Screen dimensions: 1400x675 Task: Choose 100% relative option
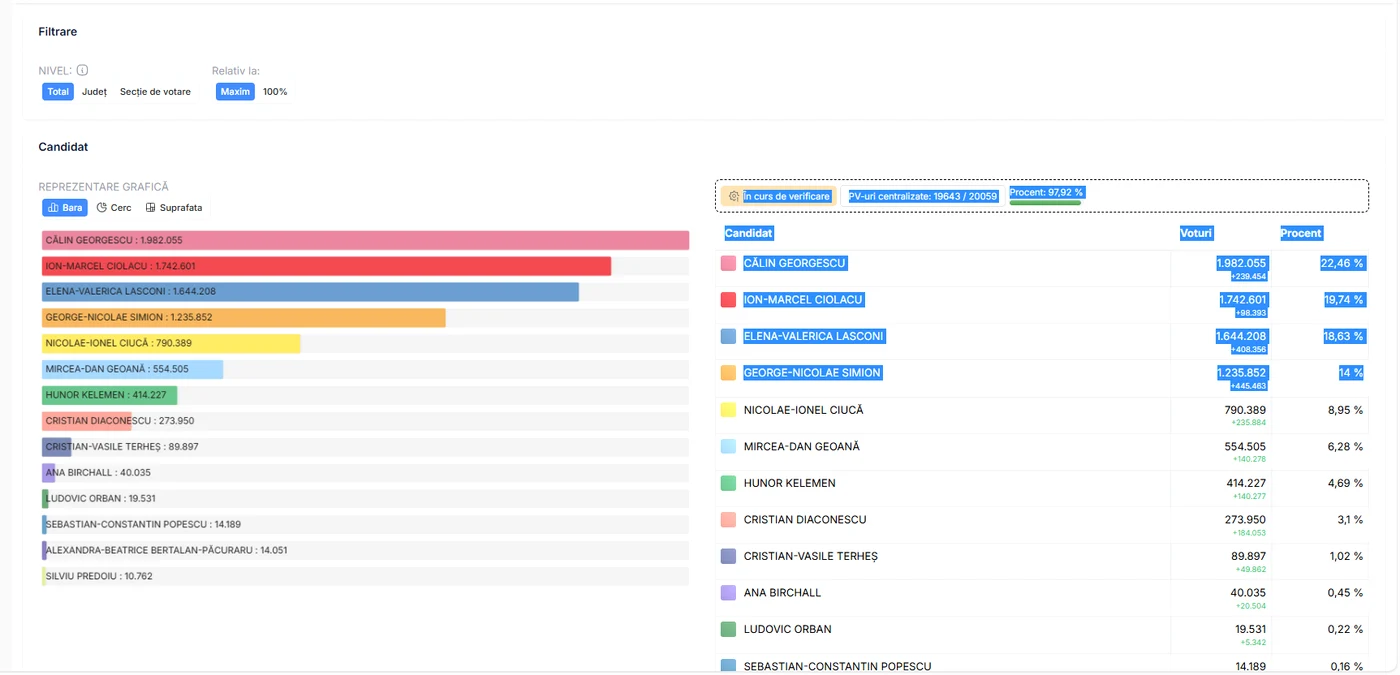275,92
